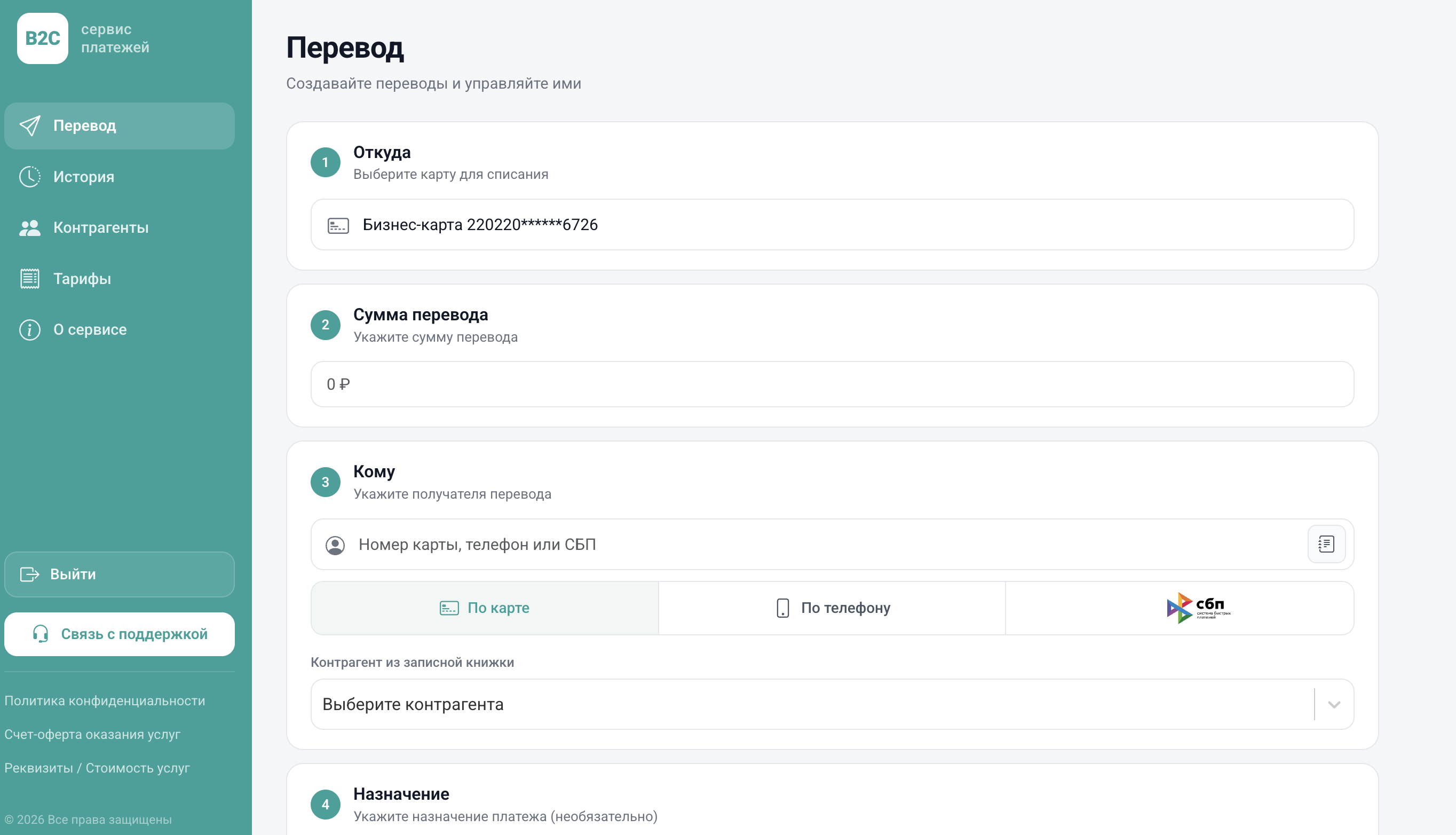Open Реквизиты / Стоимость услуг link

97,768
